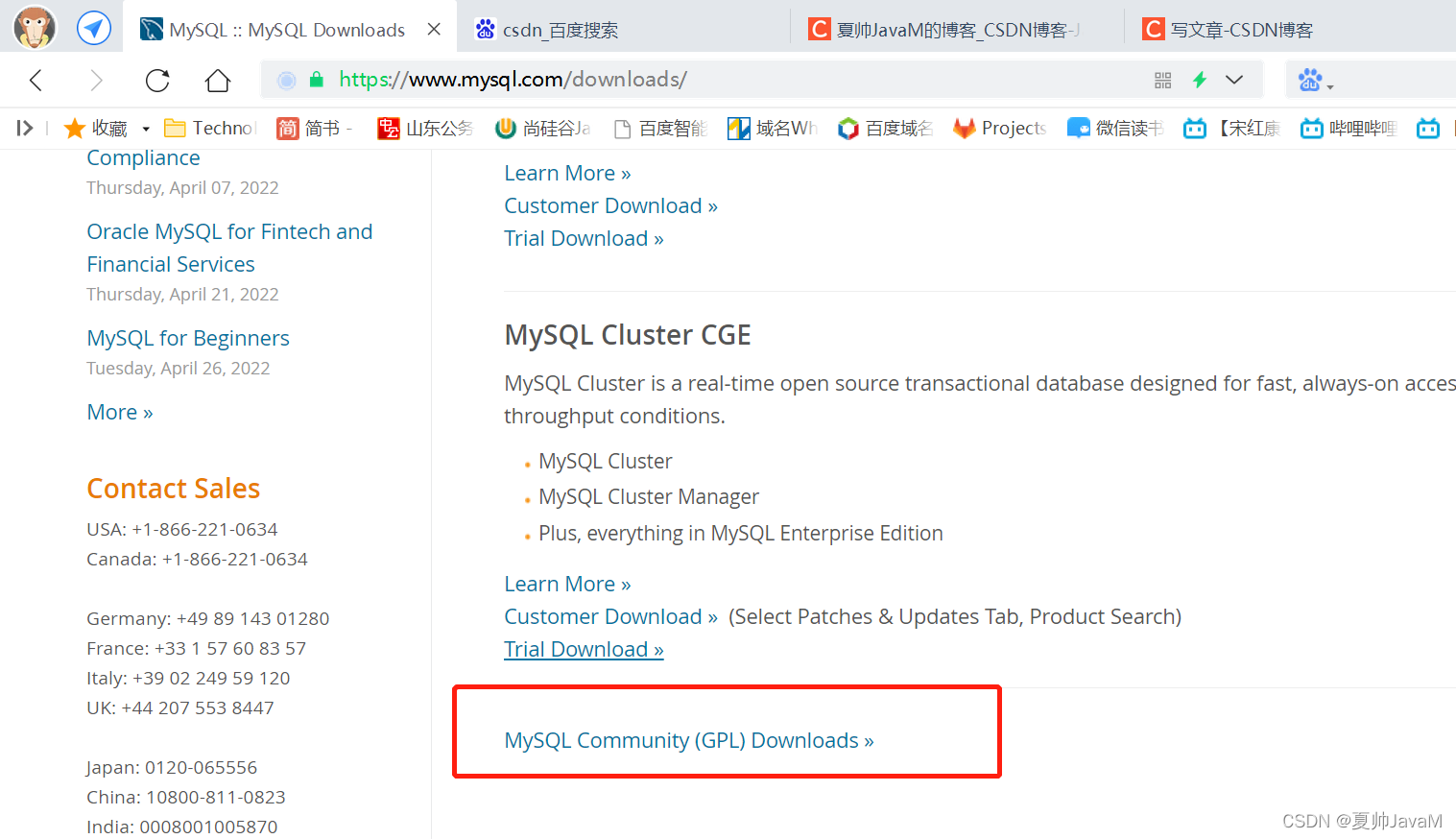This screenshot has height=839, width=1456.
Task: Open the 哔哩哔哩 bookmark
Action: (1349, 128)
